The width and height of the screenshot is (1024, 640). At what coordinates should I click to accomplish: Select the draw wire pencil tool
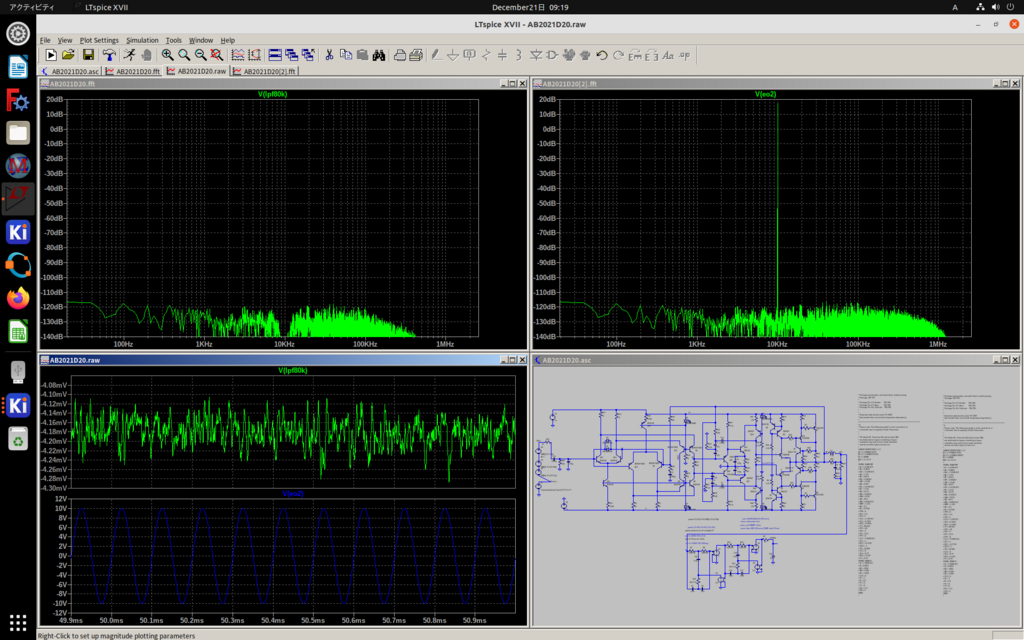click(x=436, y=56)
